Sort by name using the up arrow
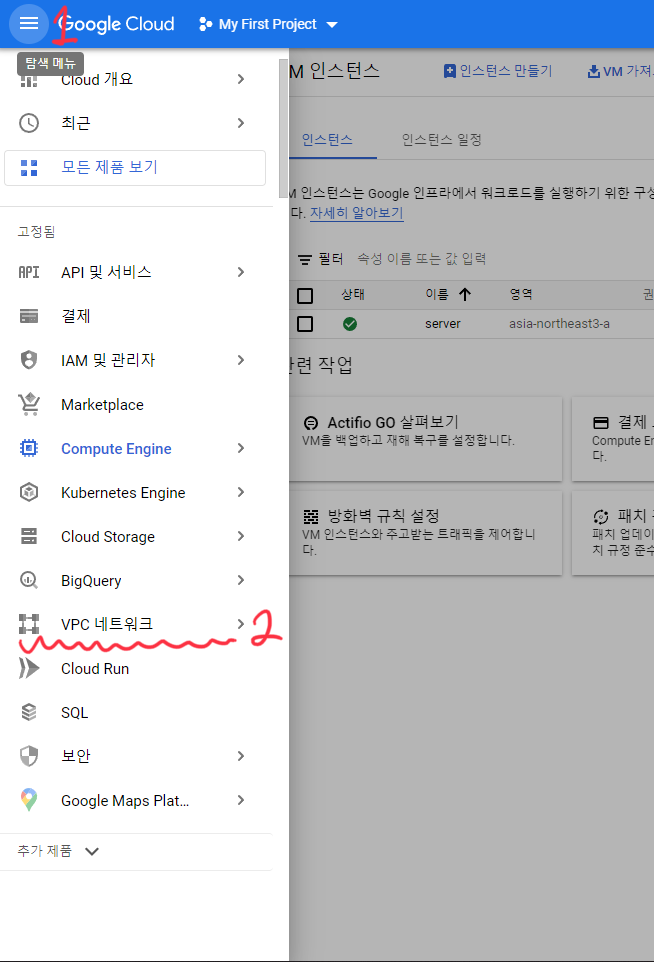The width and height of the screenshot is (654, 962). 465,294
